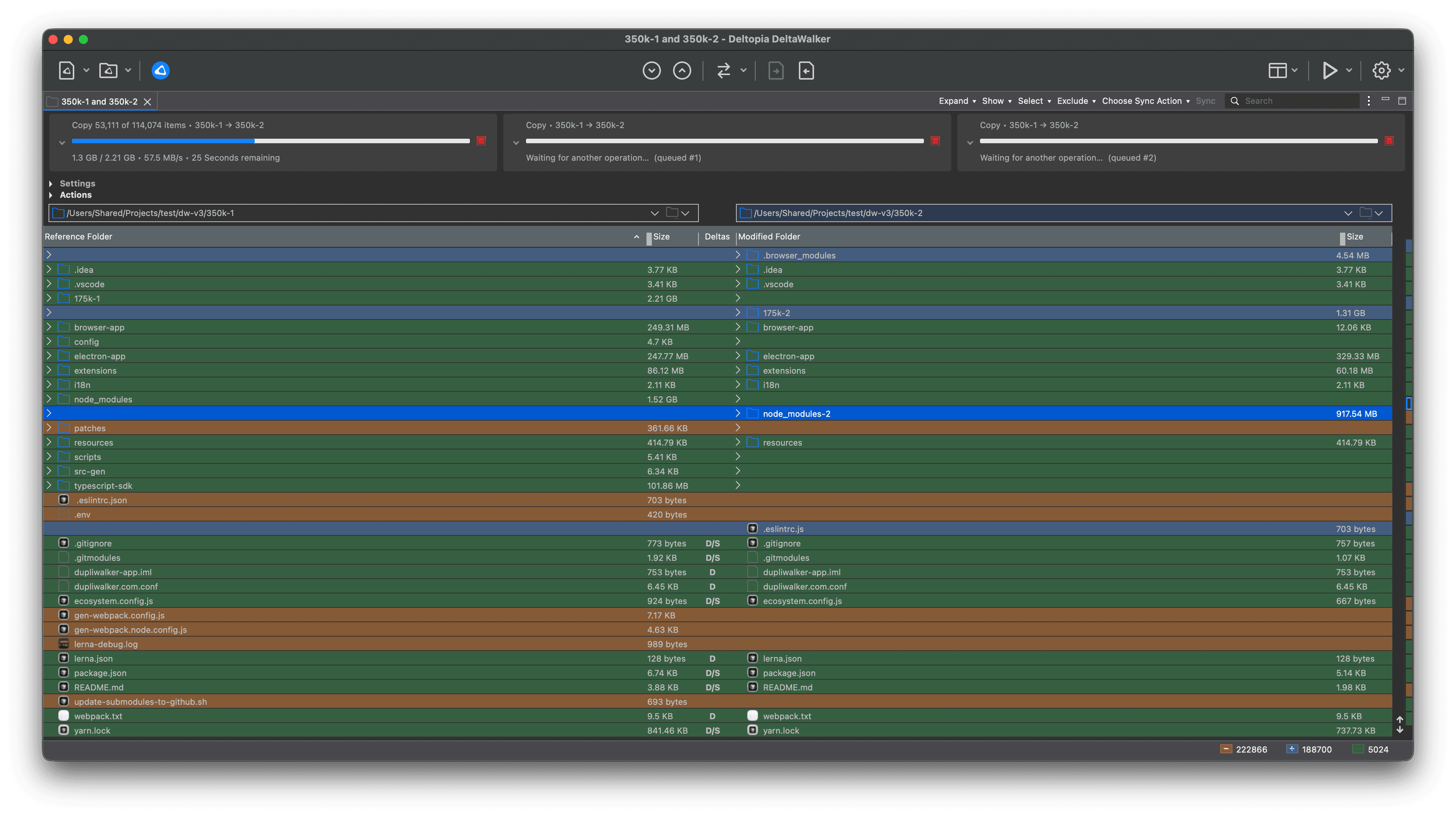Open path history dropdown for 350k-2 folder
Viewport: 1456px width, 817px height.
[x=1348, y=213]
